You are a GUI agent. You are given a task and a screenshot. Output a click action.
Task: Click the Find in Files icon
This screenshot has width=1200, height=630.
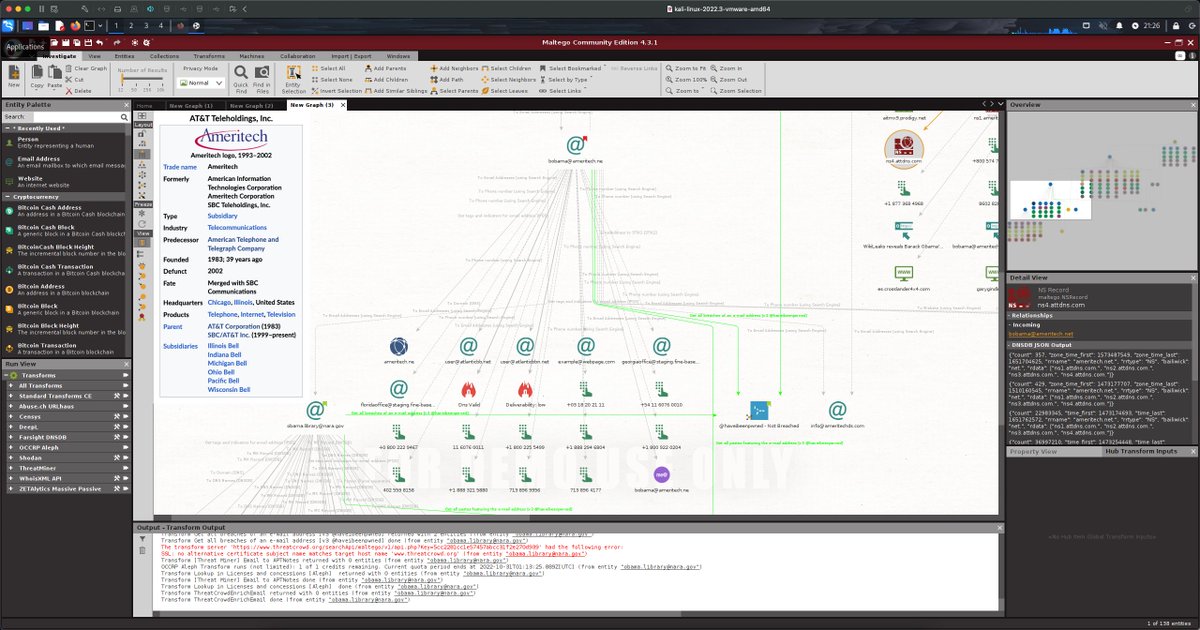pyautogui.click(x=262, y=79)
